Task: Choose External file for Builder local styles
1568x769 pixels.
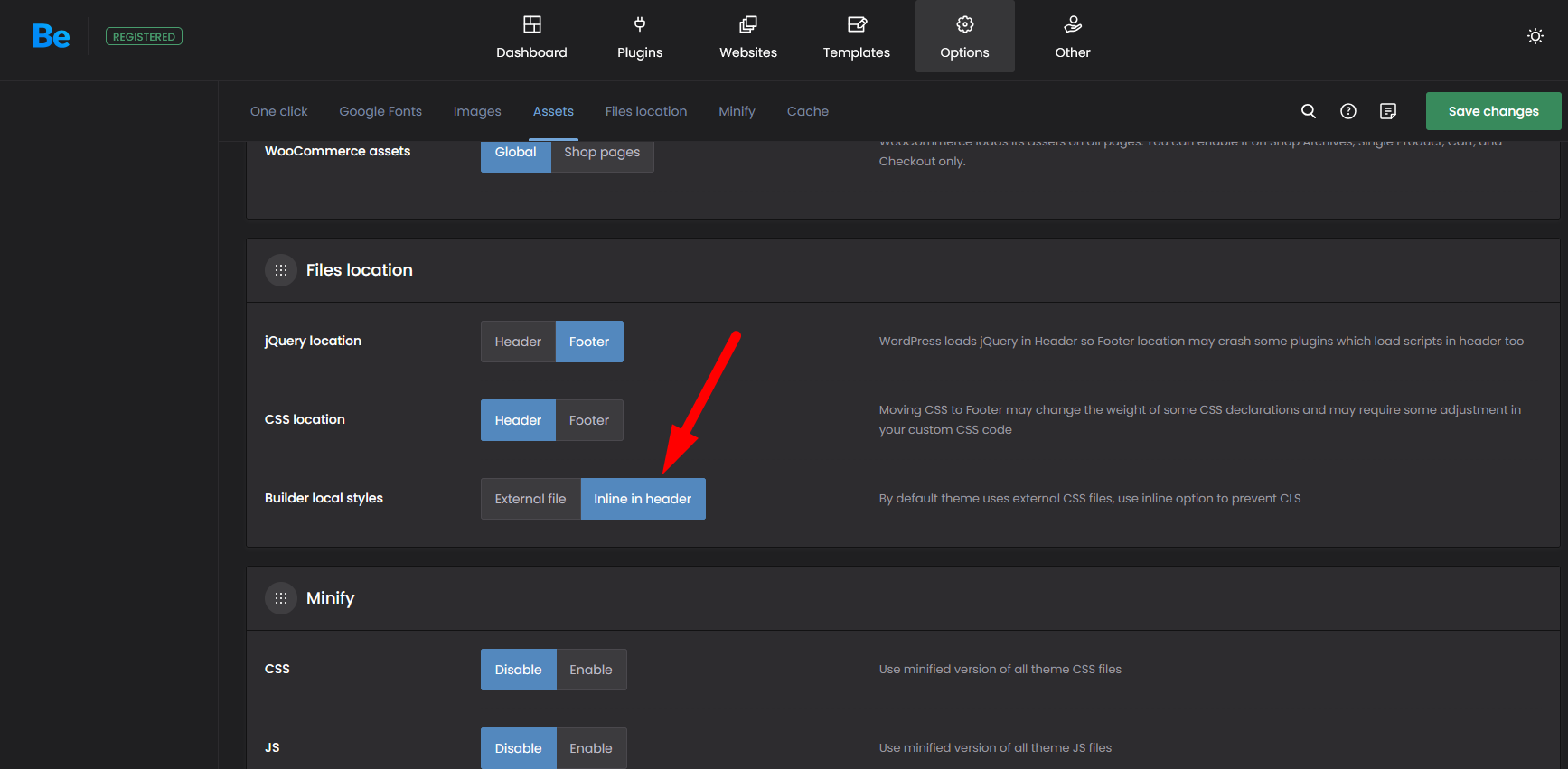Action: tap(530, 499)
